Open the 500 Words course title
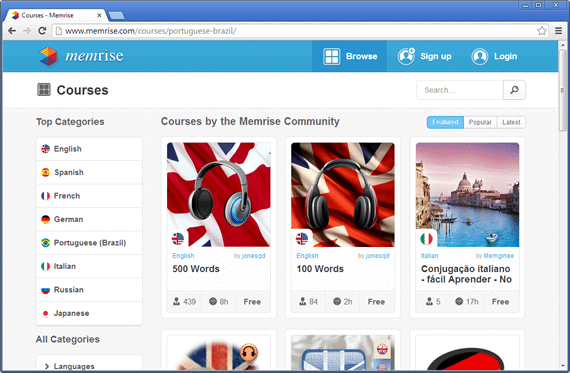 196,269
